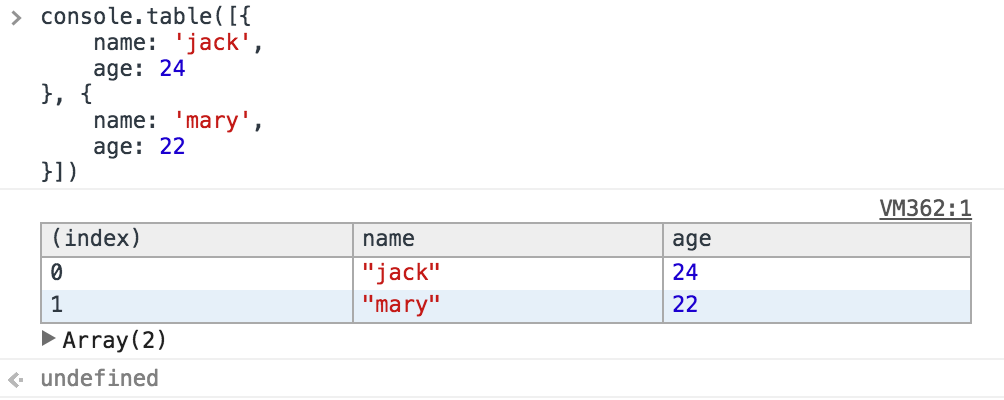Click the closing }]) code line

pos(59,173)
